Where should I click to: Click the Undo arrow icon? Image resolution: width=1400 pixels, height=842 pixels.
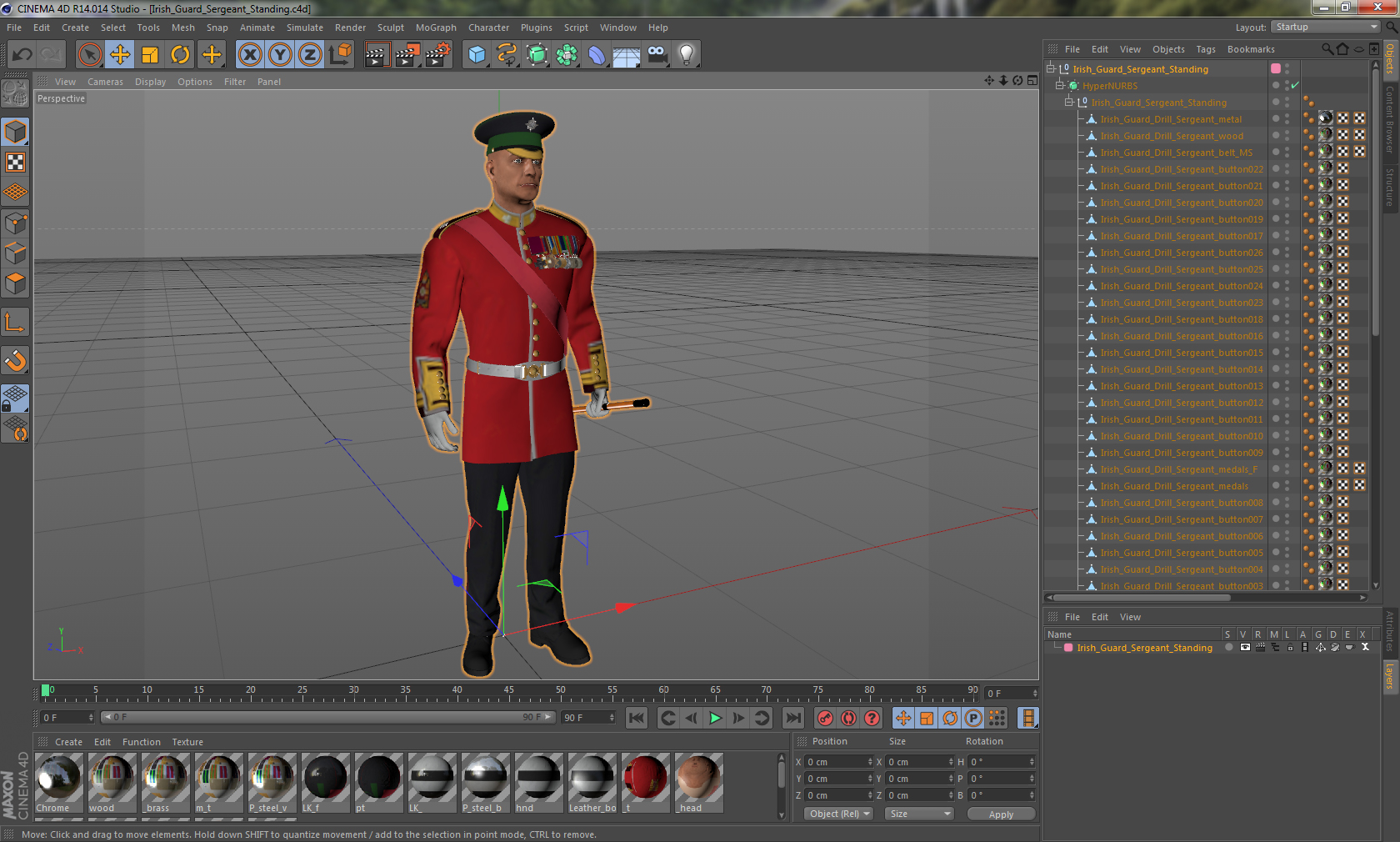[22, 55]
